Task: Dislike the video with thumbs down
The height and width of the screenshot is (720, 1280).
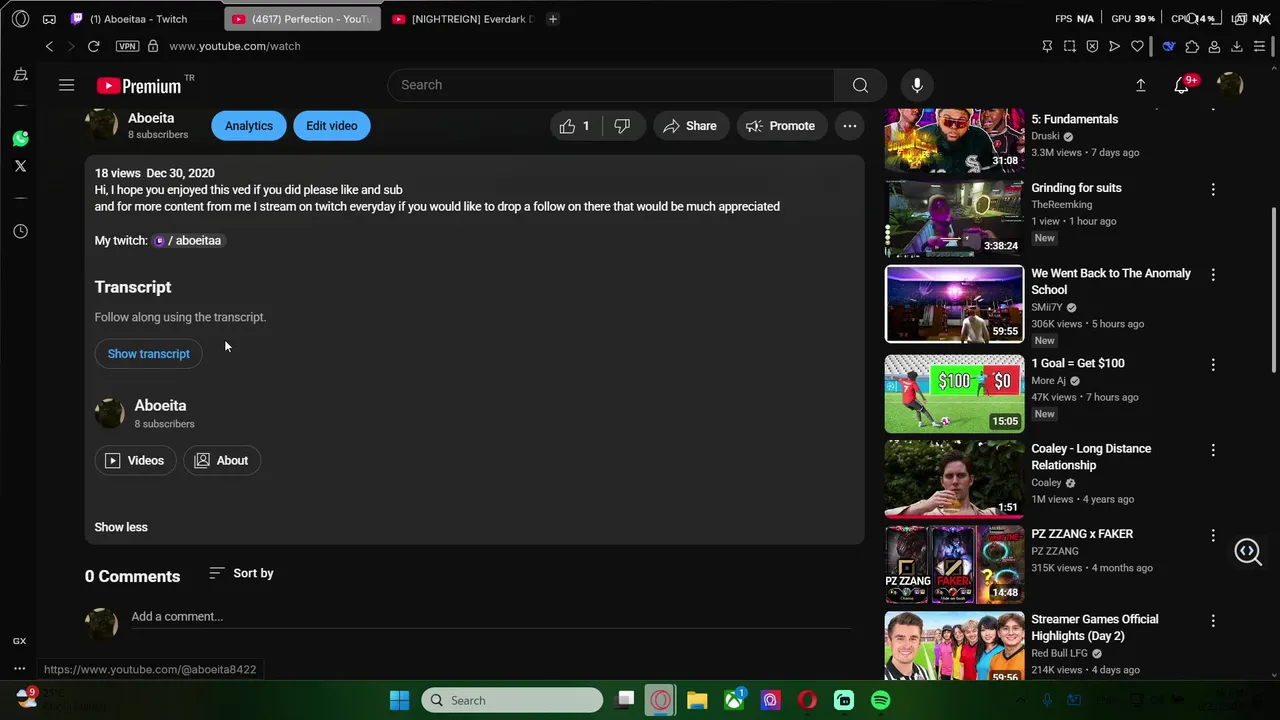Action: [x=623, y=126]
